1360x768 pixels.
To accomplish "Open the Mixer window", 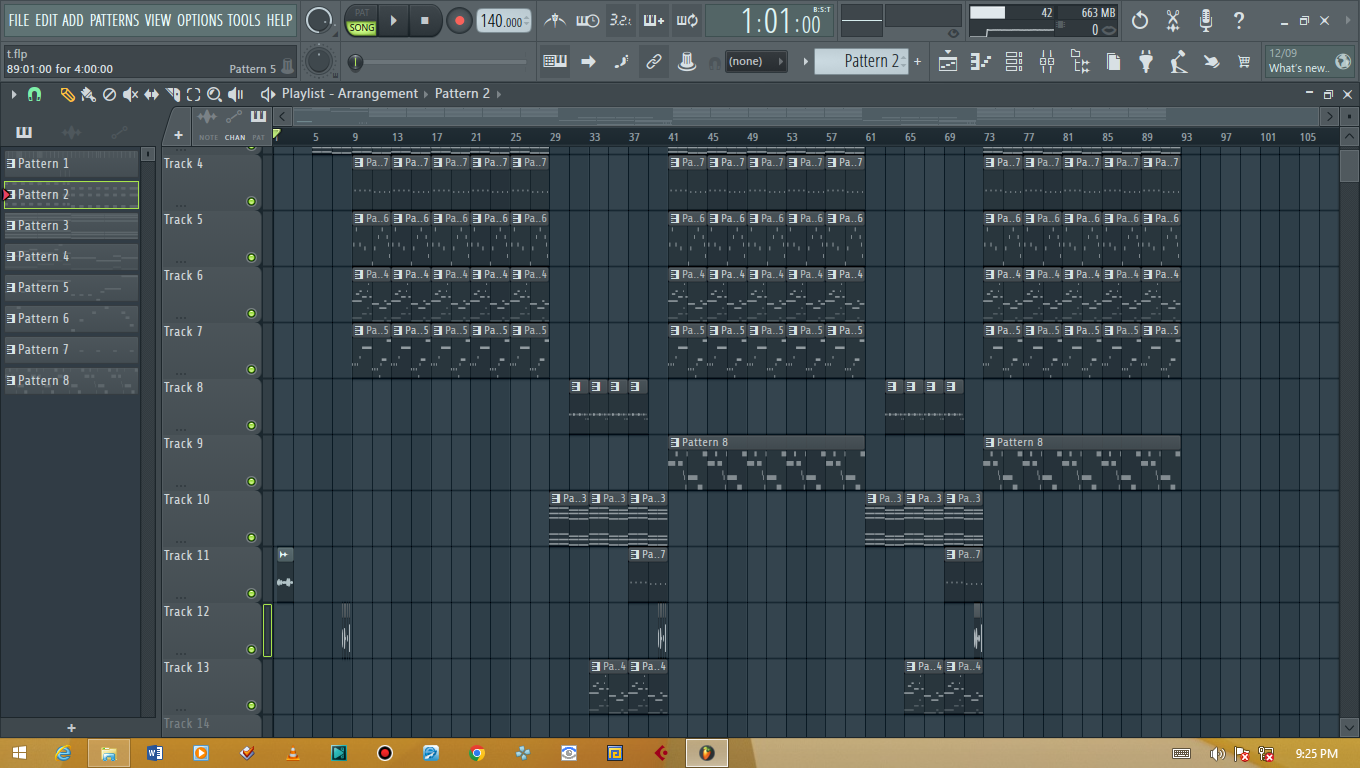I will tap(1047, 62).
